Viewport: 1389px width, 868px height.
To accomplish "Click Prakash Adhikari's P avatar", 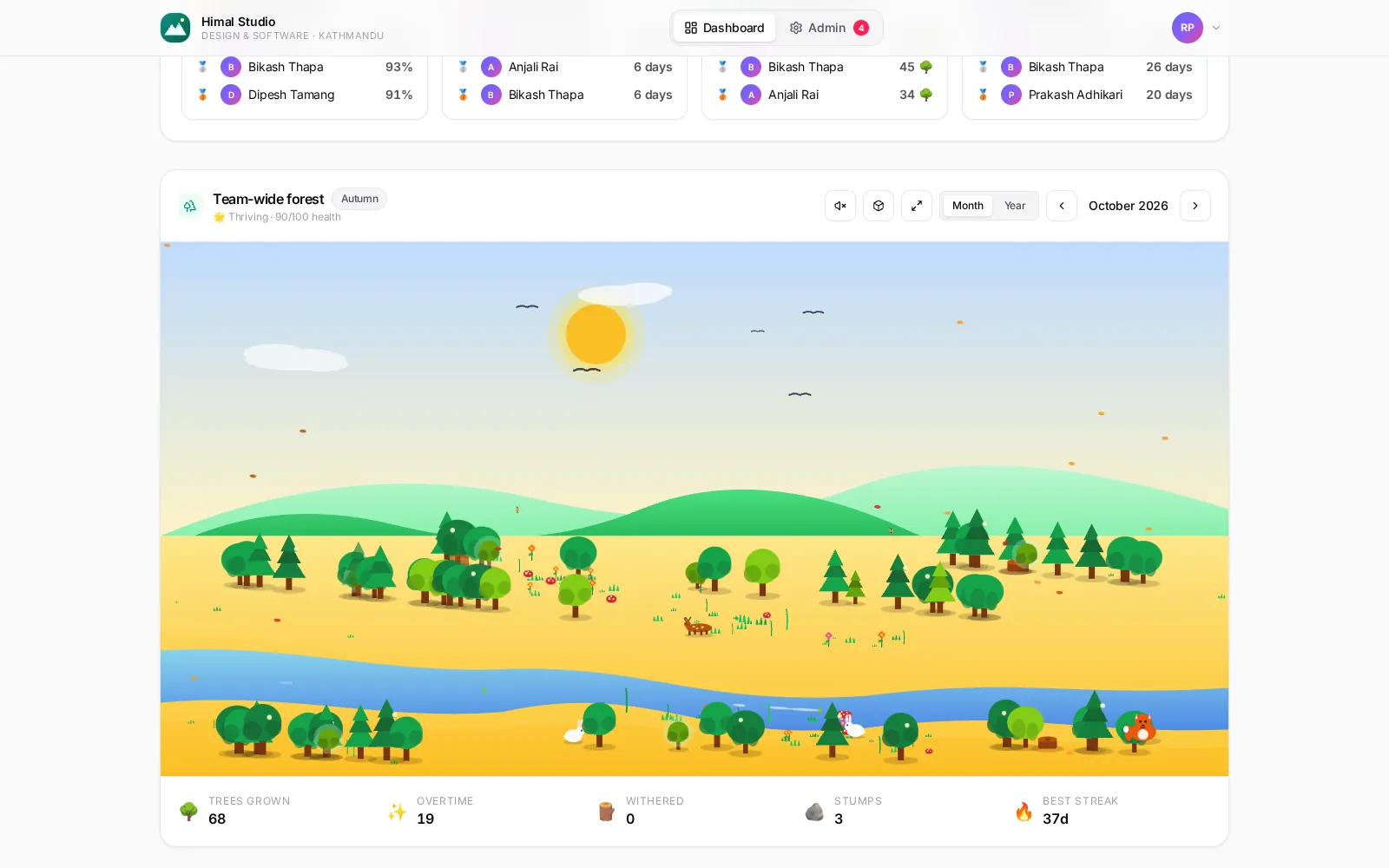I will (1011, 95).
